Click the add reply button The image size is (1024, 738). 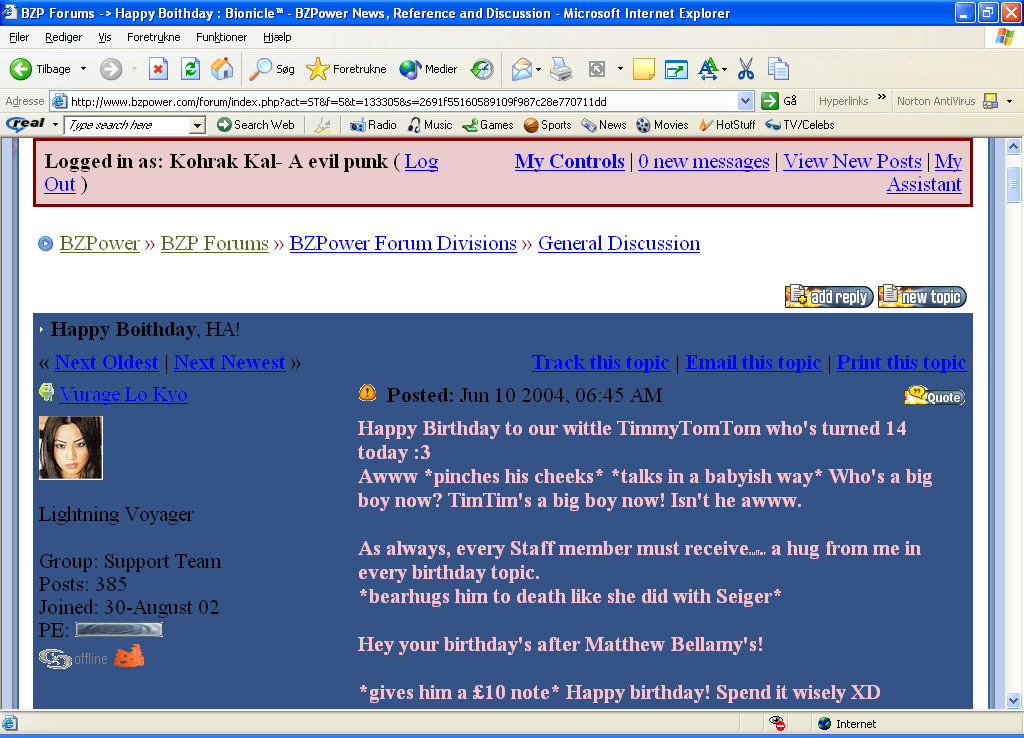click(x=829, y=296)
